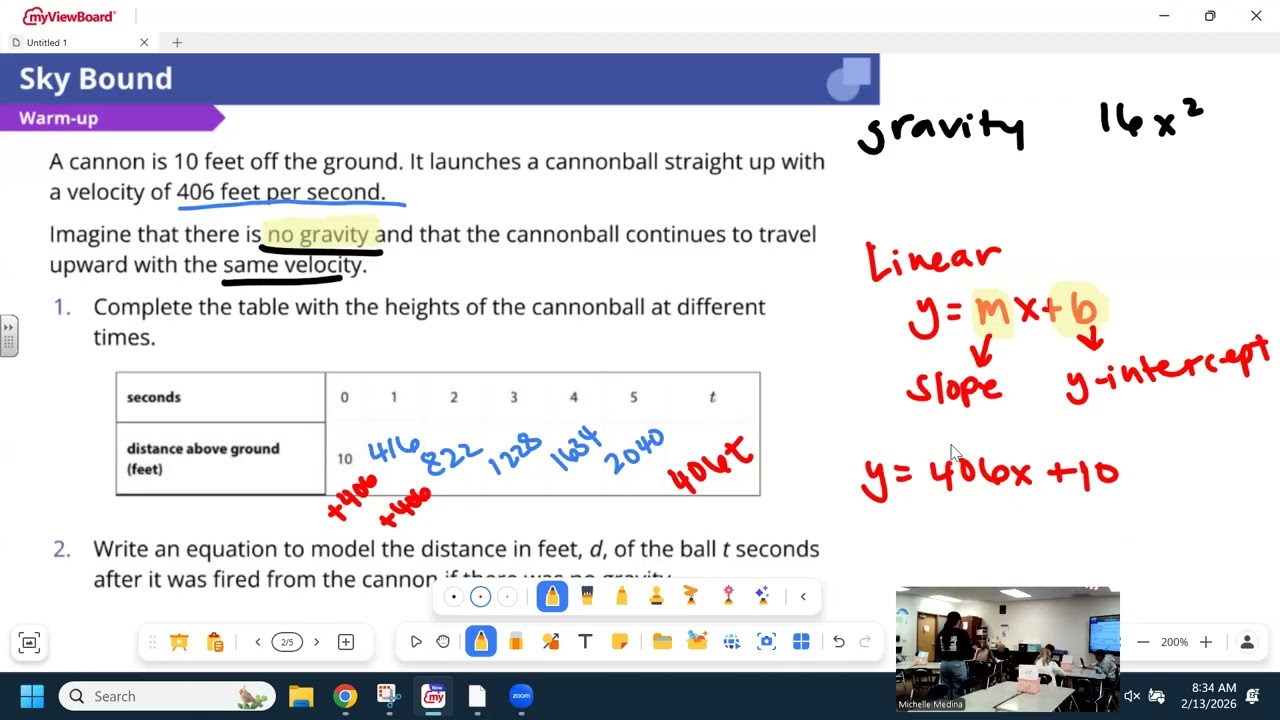Start the screen capture tool
This screenshot has width=1280, height=720.
766,642
